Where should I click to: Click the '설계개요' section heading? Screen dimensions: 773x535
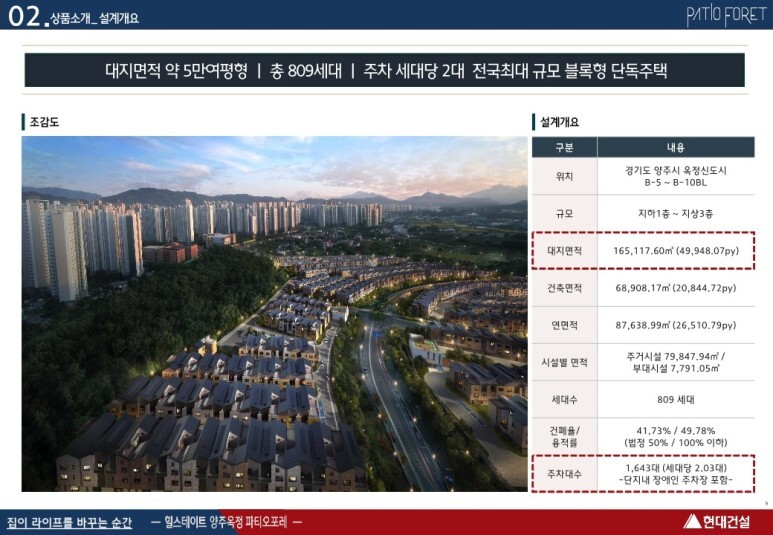pyautogui.click(x=560, y=122)
